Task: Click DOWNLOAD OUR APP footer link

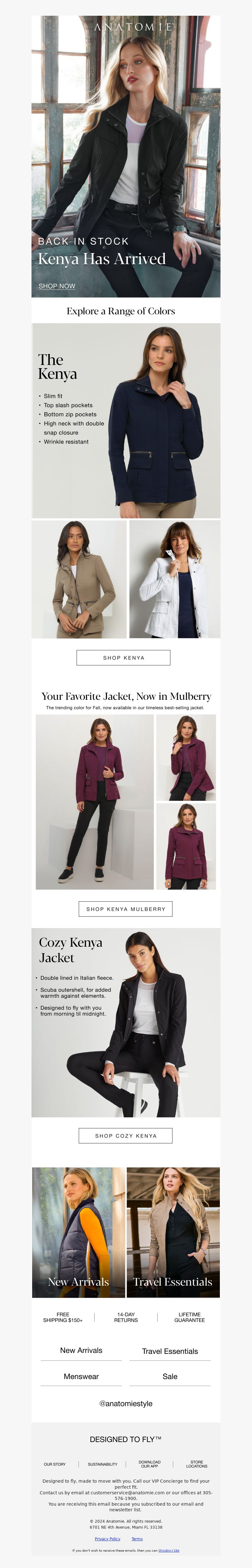Action: [x=150, y=1464]
